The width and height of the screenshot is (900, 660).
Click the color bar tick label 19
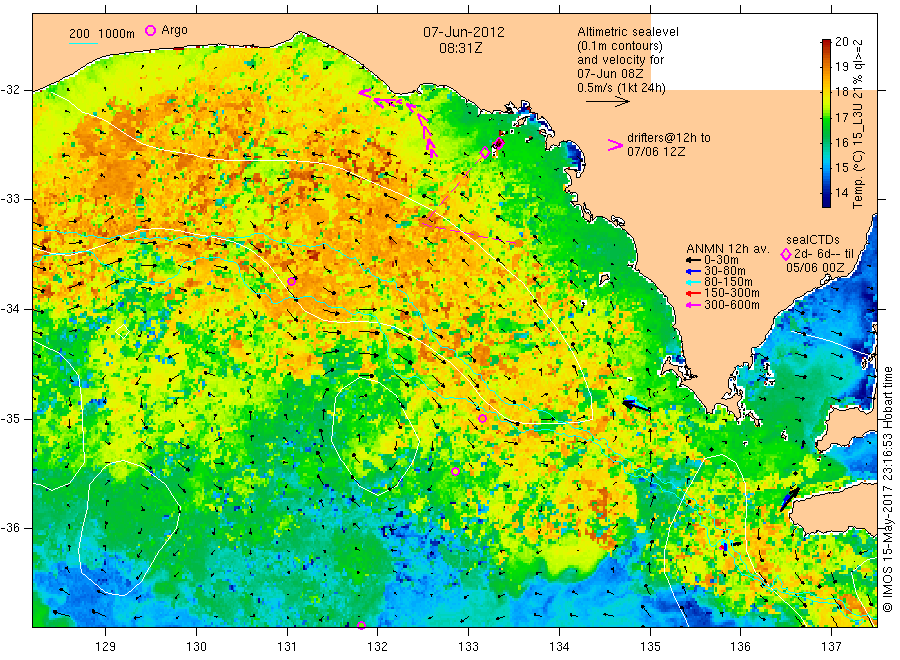point(841,67)
